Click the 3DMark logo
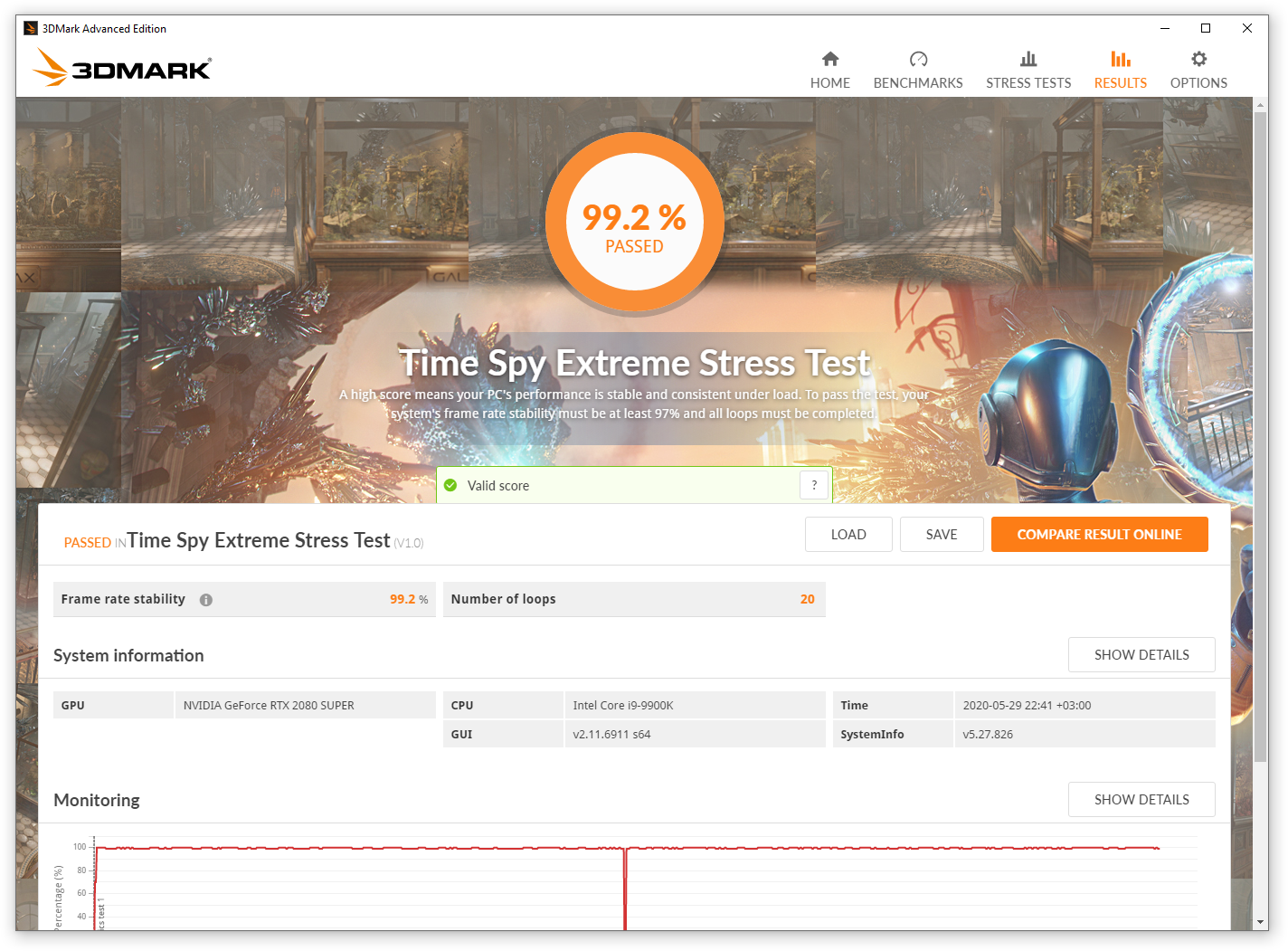 [x=122, y=68]
